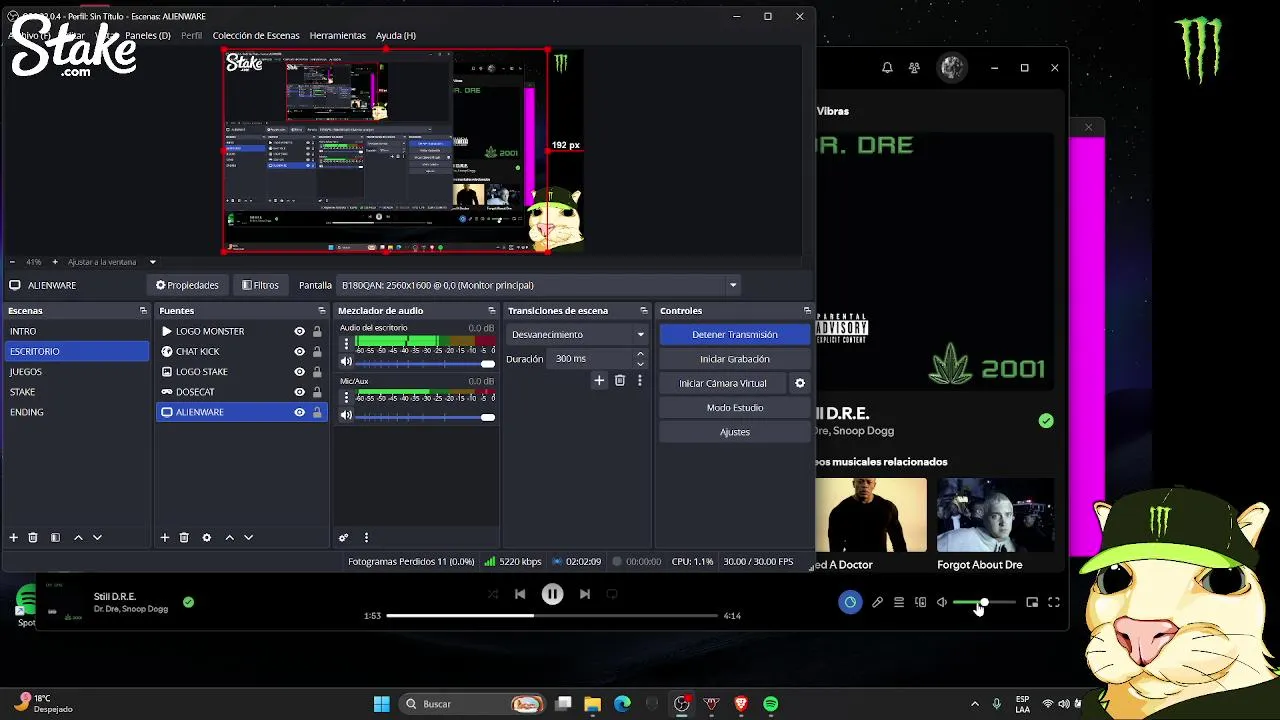Move selected scene up
The width and height of the screenshot is (1280, 720).
coord(78,537)
